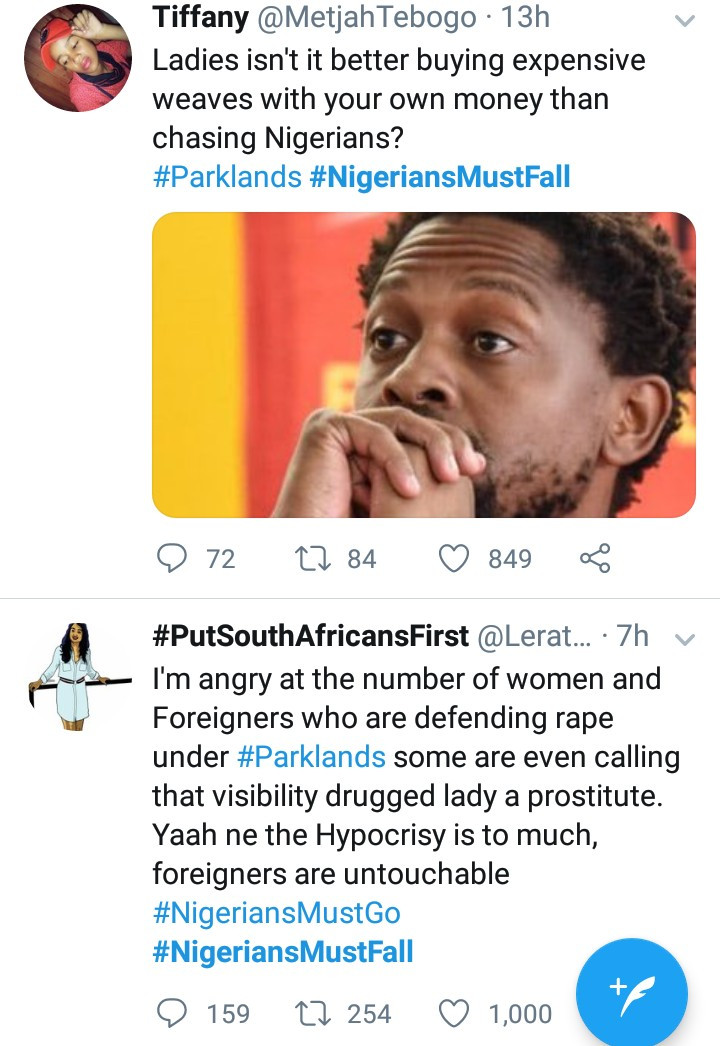Image resolution: width=720 pixels, height=1046 pixels.
Task: Open #NigeriansMustFall hashtag in Tiffany's tweet
Action: click(x=440, y=177)
